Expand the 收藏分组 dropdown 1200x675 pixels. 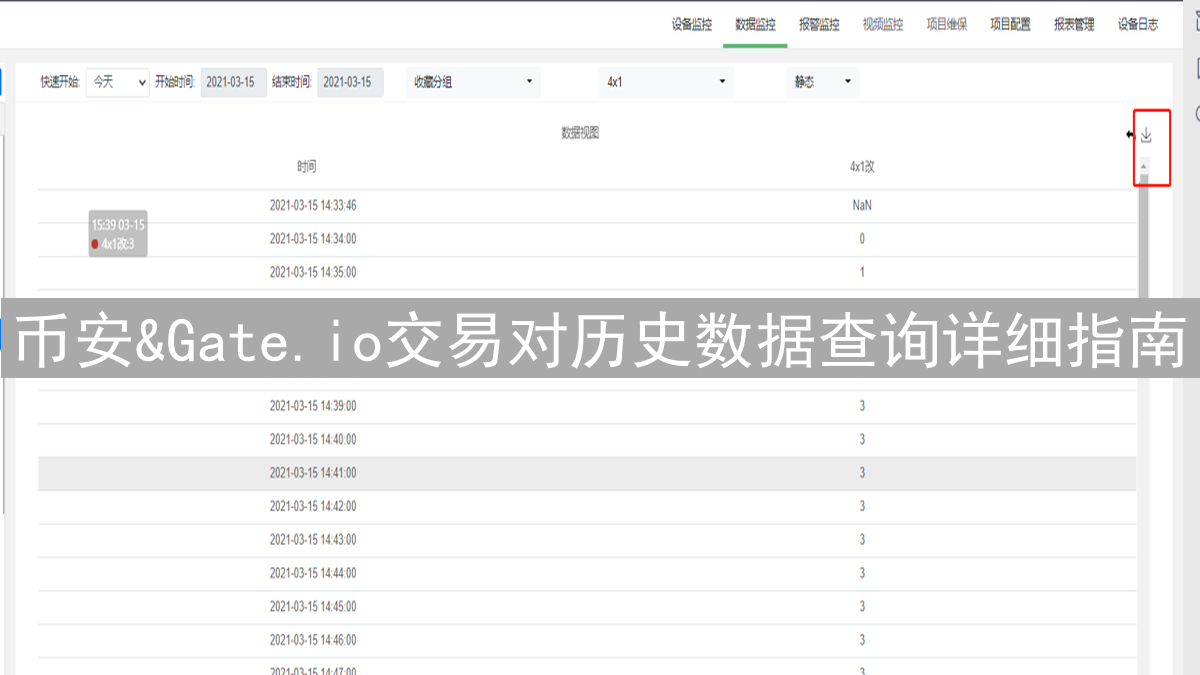click(473, 82)
